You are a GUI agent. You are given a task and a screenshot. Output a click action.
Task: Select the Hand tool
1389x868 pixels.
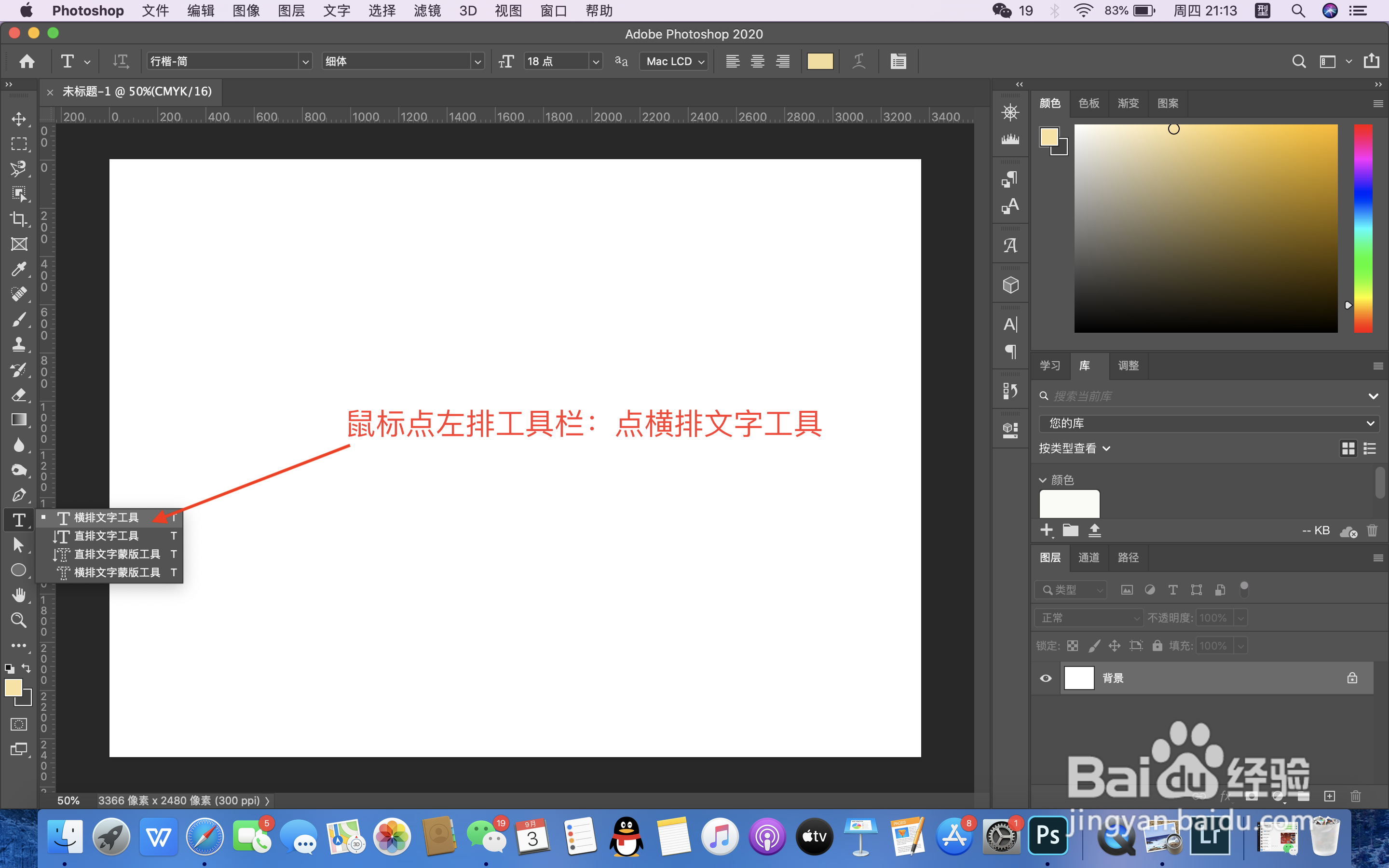pyautogui.click(x=19, y=595)
